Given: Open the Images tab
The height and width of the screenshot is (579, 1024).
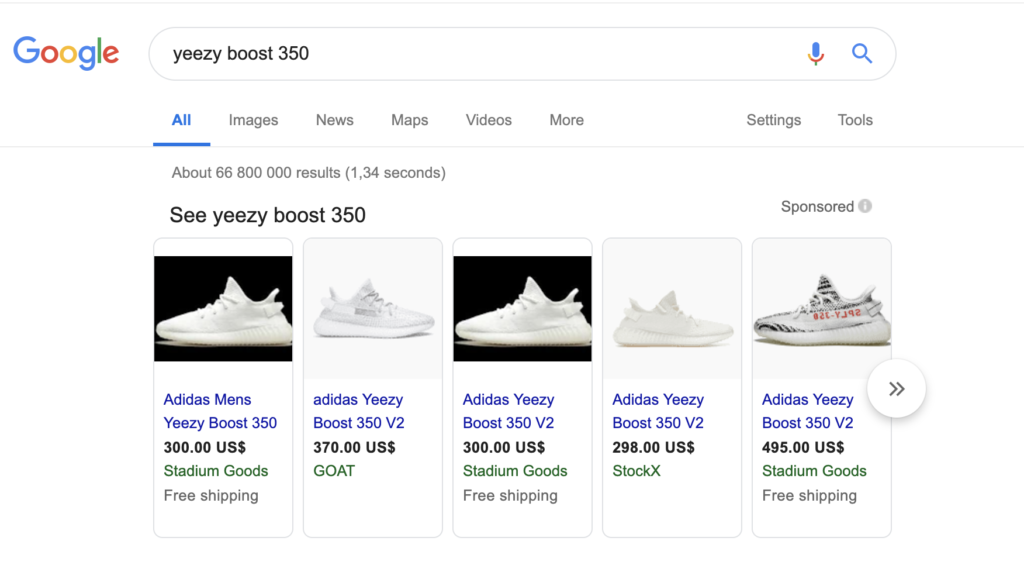Looking at the screenshot, I should [253, 120].
